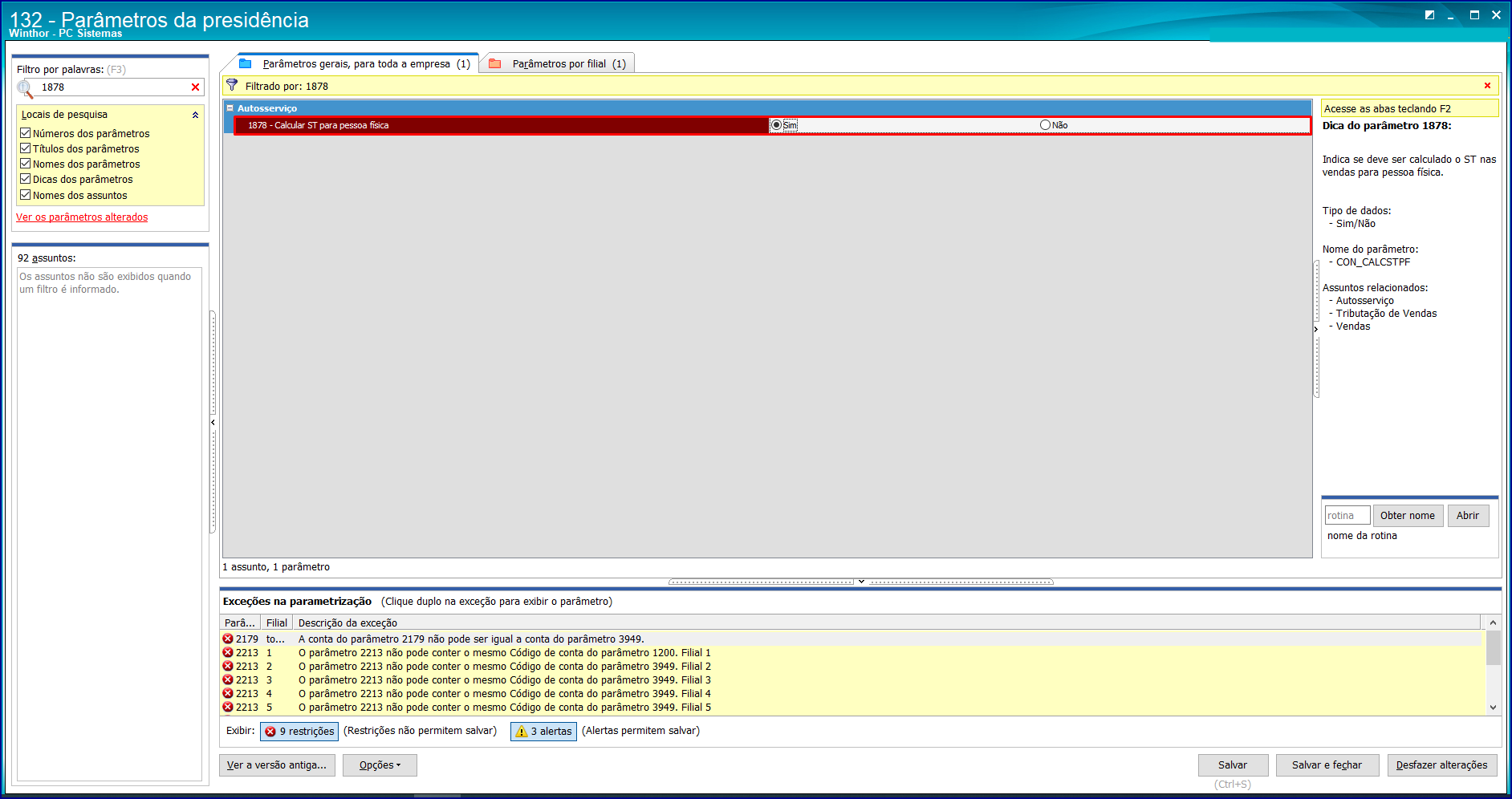Select 'Não' for parameter 1878
Image resolution: width=1512 pixels, height=799 pixels.
coord(1045,125)
